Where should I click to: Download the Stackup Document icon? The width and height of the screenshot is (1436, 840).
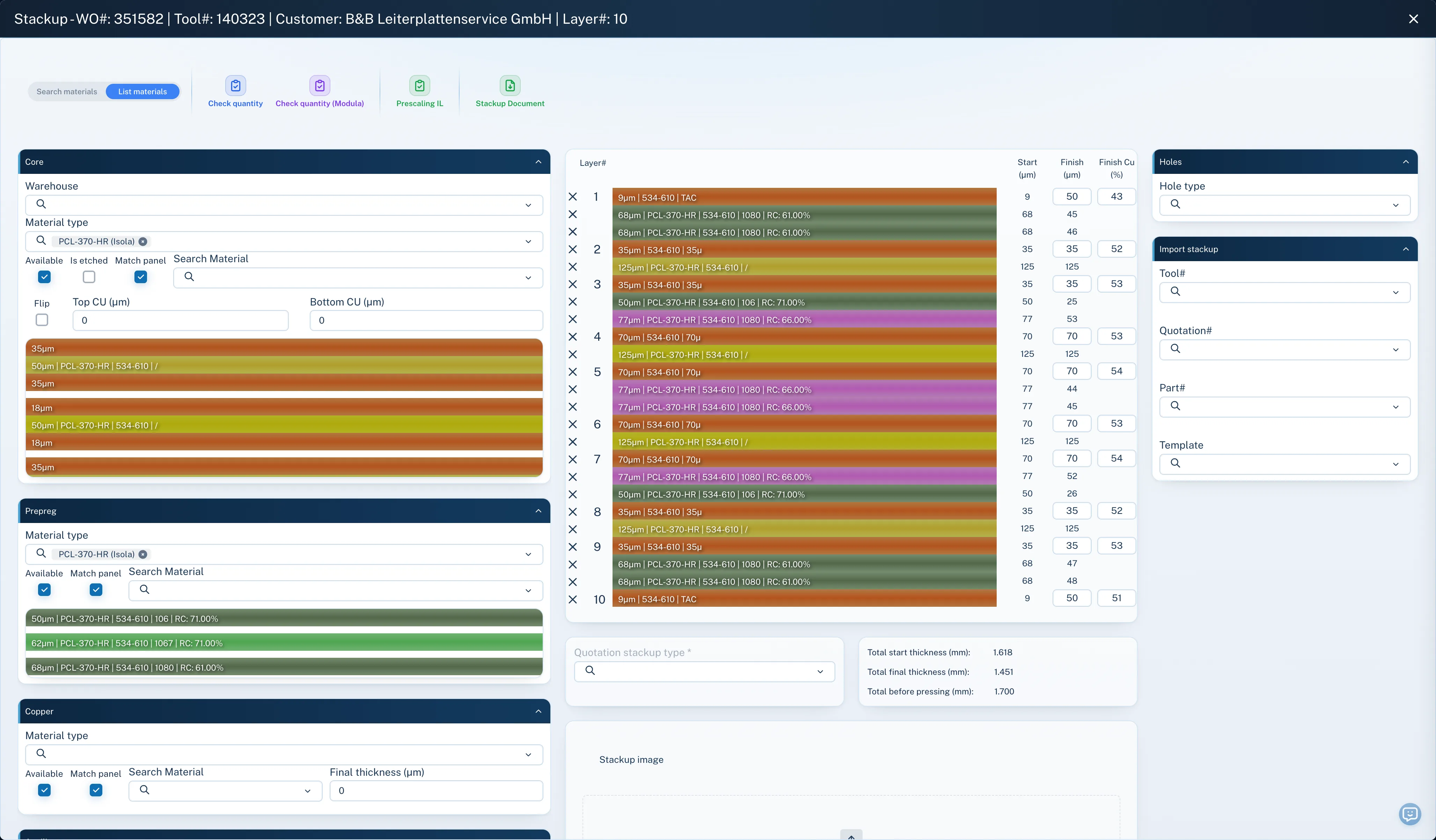pyautogui.click(x=510, y=86)
